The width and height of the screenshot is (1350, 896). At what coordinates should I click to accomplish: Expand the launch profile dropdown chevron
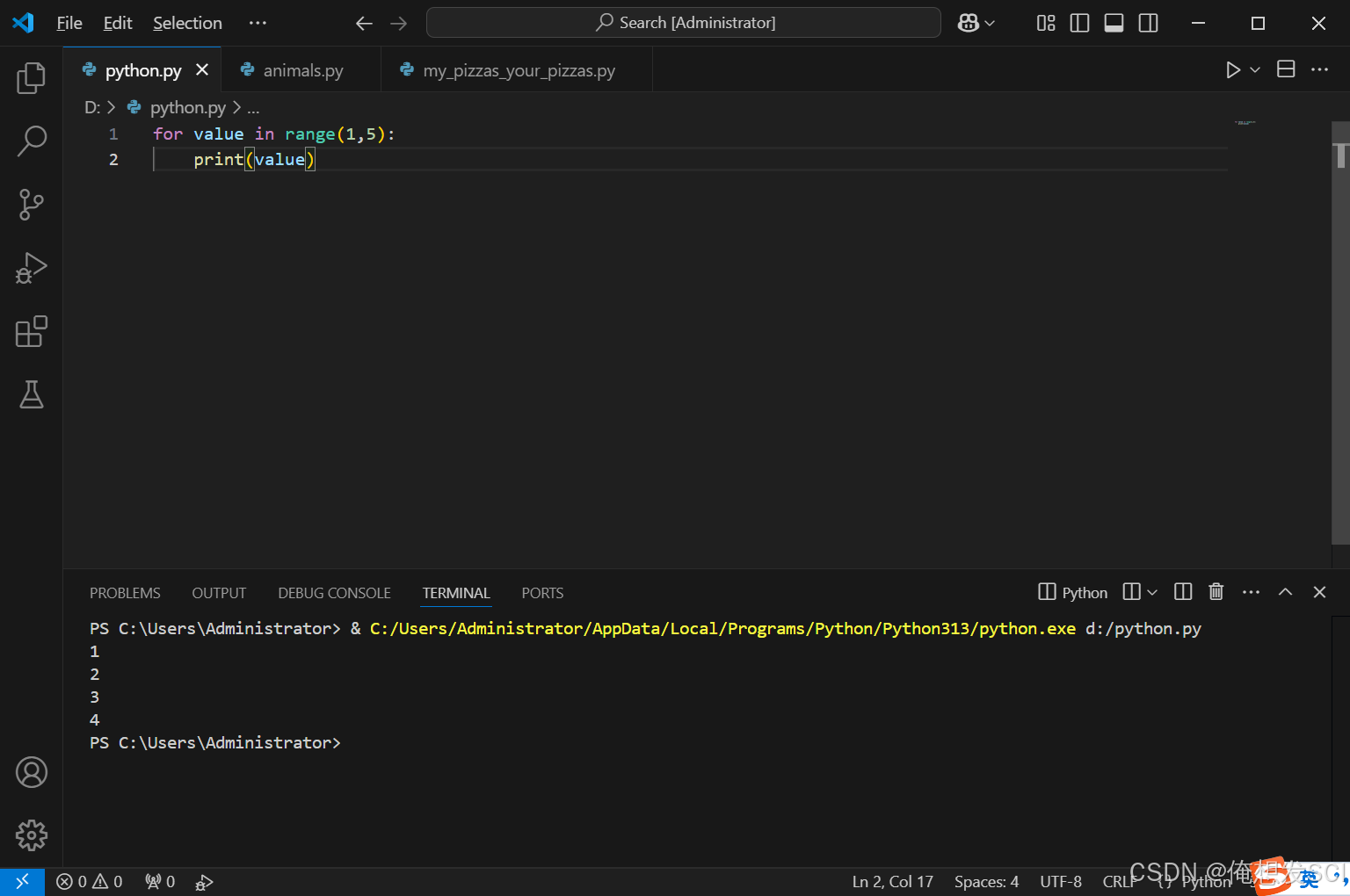pyautogui.click(x=1152, y=592)
